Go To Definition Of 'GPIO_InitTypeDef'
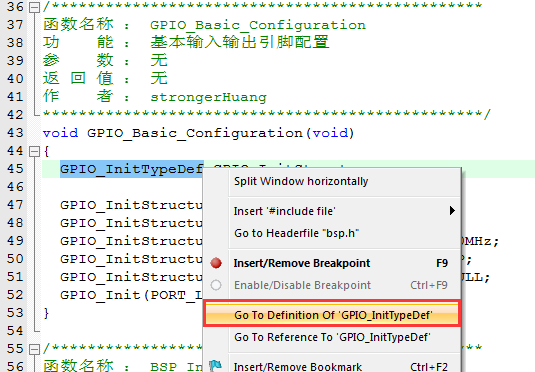Screen dimensions: 535x372 (332, 314)
